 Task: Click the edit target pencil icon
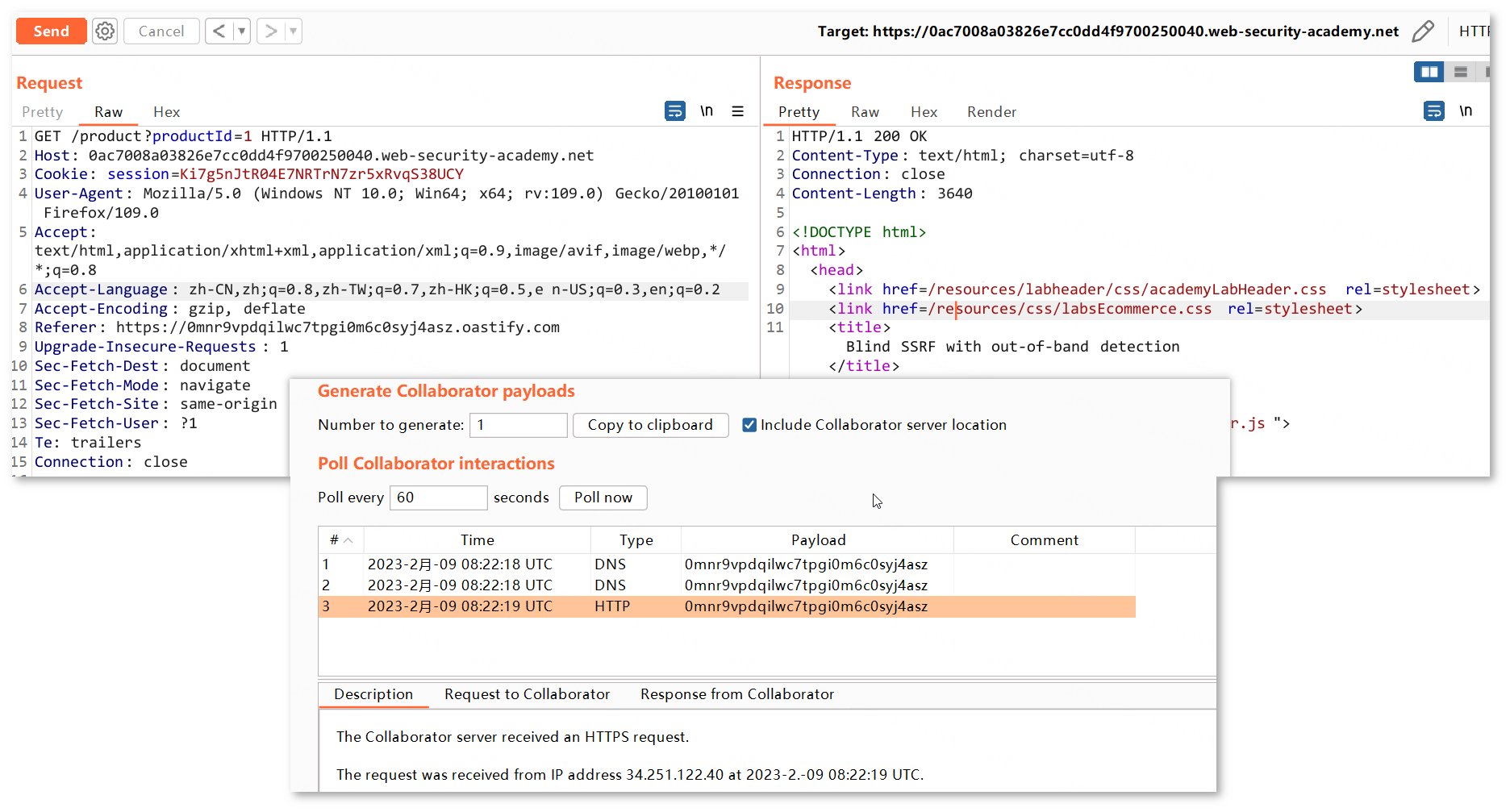(x=1423, y=31)
